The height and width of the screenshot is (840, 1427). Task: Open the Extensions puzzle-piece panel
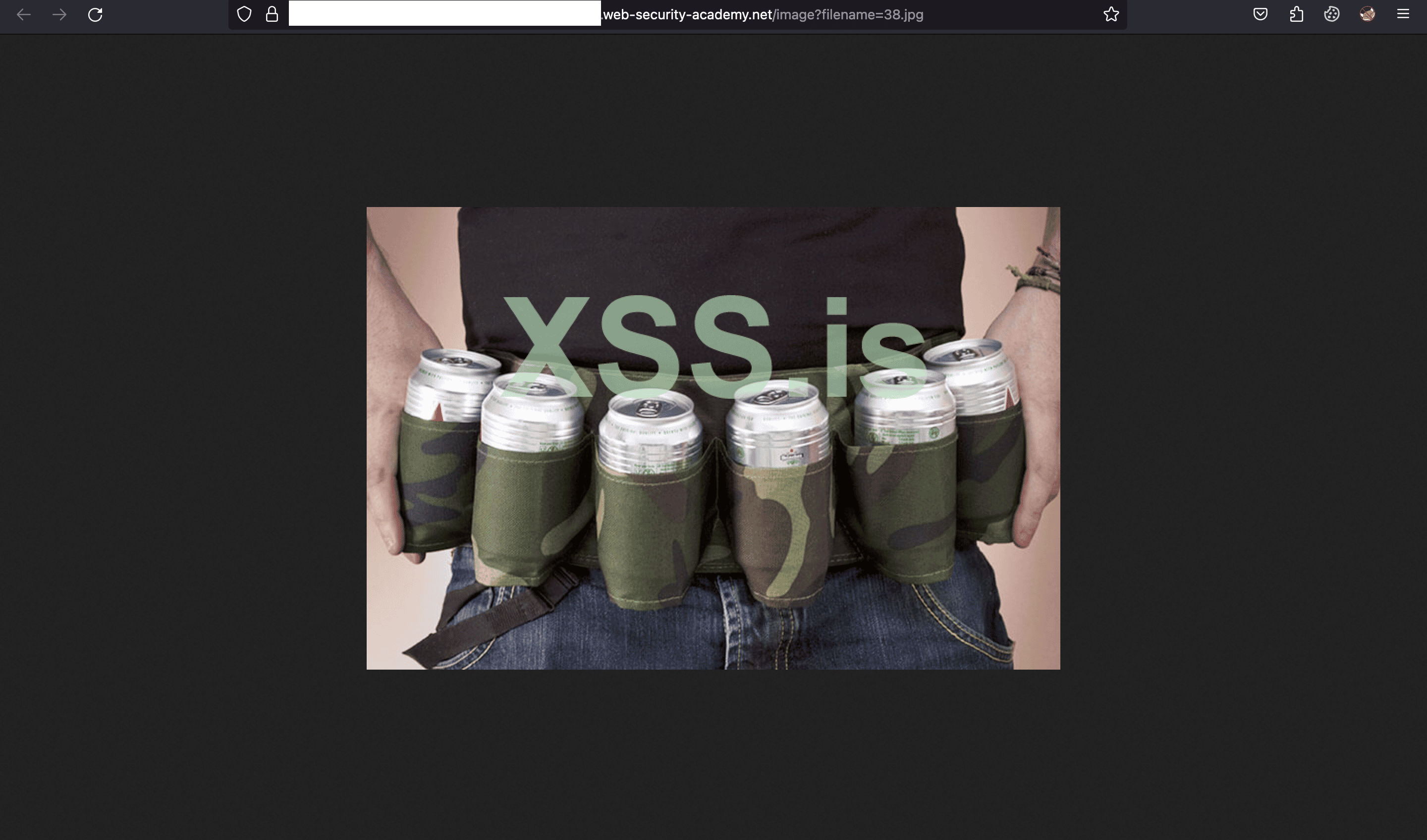(1296, 14)
